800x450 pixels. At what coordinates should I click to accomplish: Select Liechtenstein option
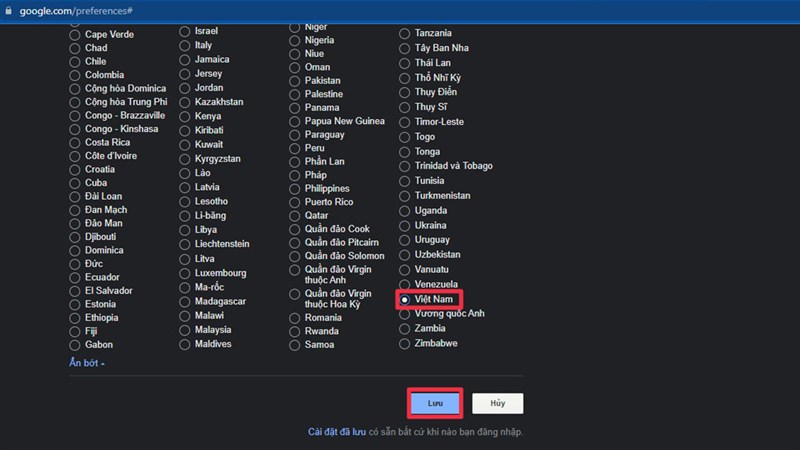185,244
